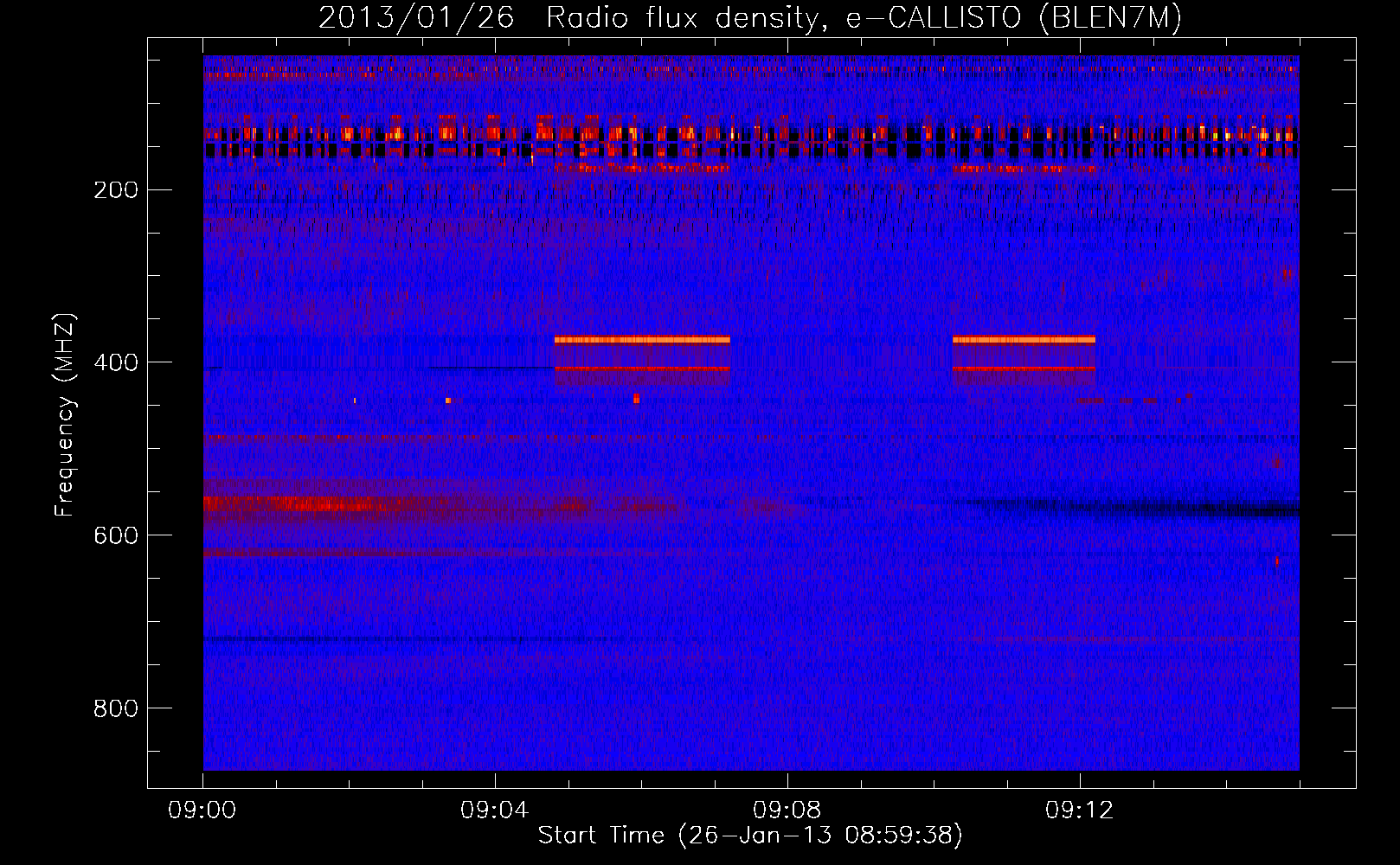This screenshot has height=865, width=1400.
Task: Click the plot title "2013/01/26 Radio flux density, e-CALLISTO (BLEN7M)"
Action: 750,18
